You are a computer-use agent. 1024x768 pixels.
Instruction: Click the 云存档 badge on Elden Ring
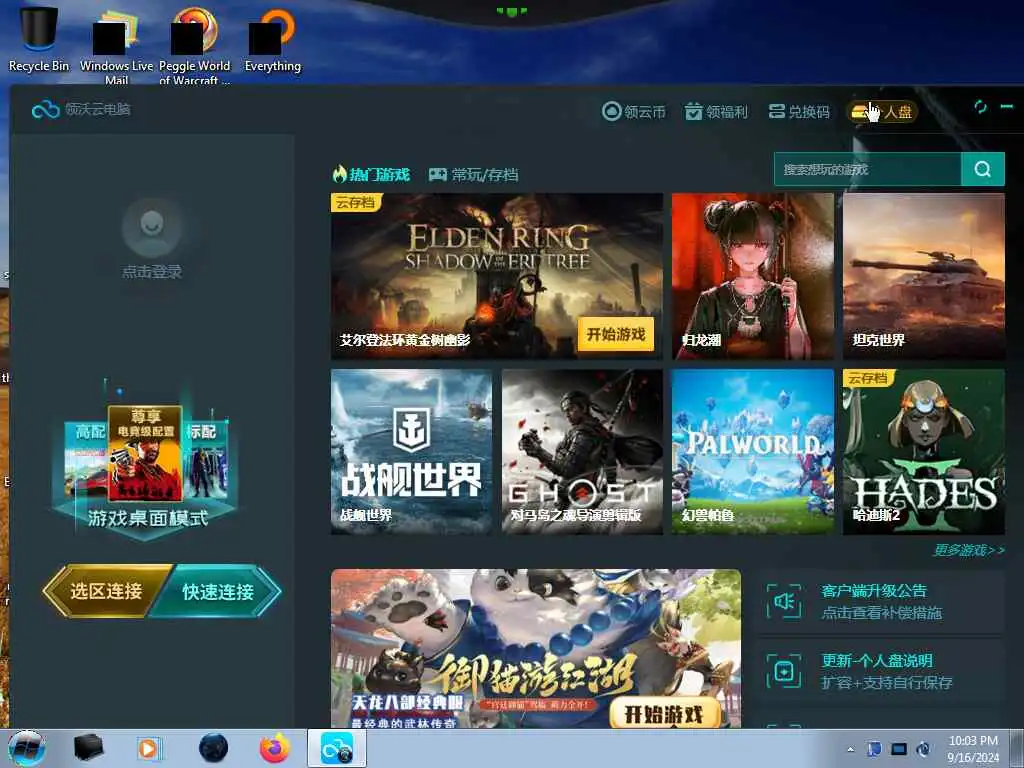pos(355,202)
